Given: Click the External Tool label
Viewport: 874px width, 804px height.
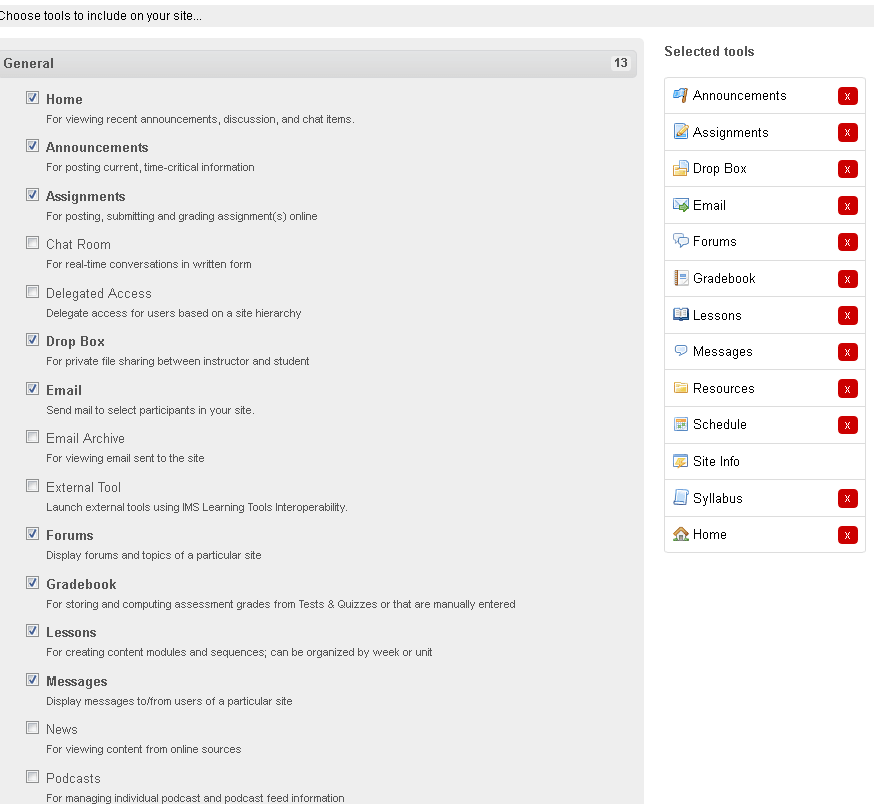Looking at the screenshot, I should [83, 487].
